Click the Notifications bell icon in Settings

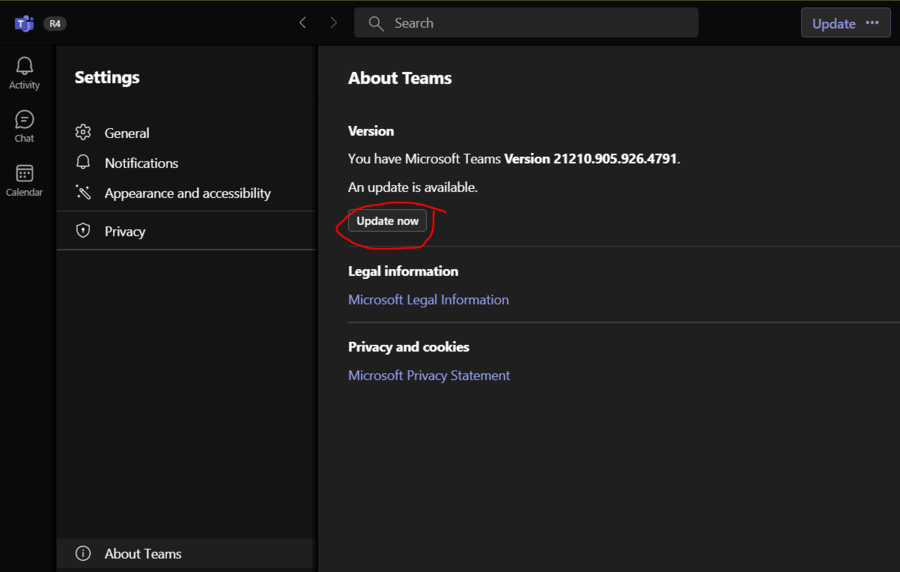(x=84, y=163)
